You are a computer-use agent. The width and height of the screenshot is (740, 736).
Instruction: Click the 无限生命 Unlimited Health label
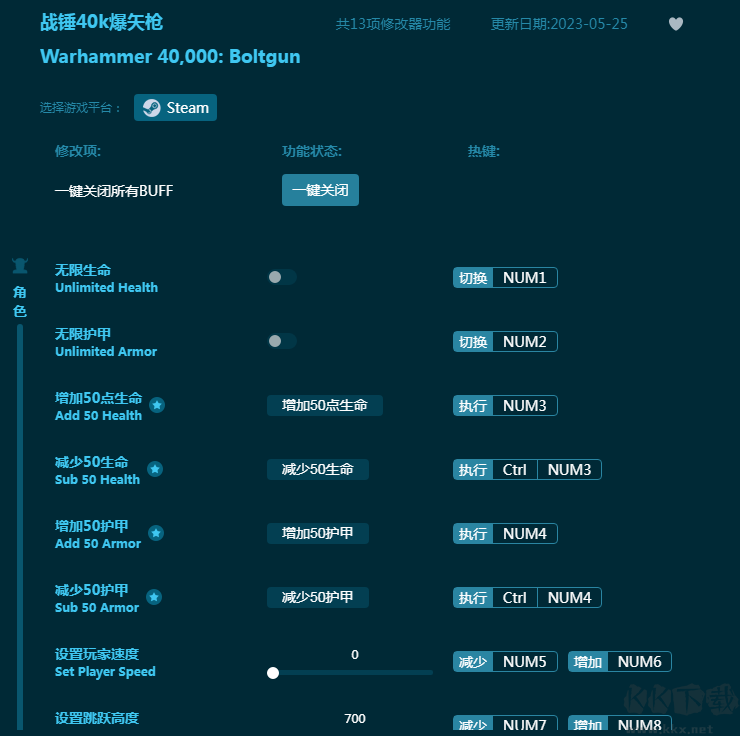tap(106, 278)
